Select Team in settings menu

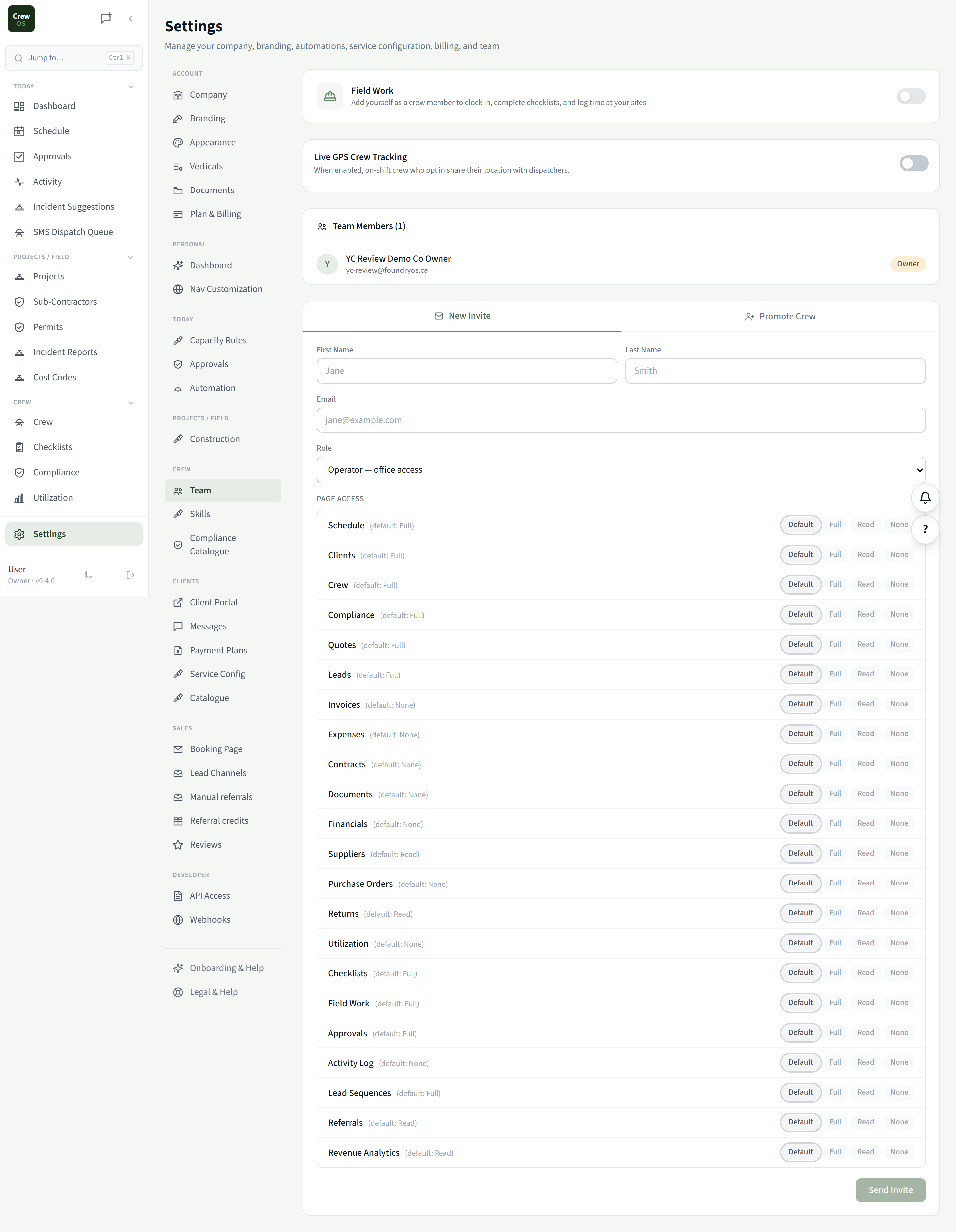(x=223, y=491)
